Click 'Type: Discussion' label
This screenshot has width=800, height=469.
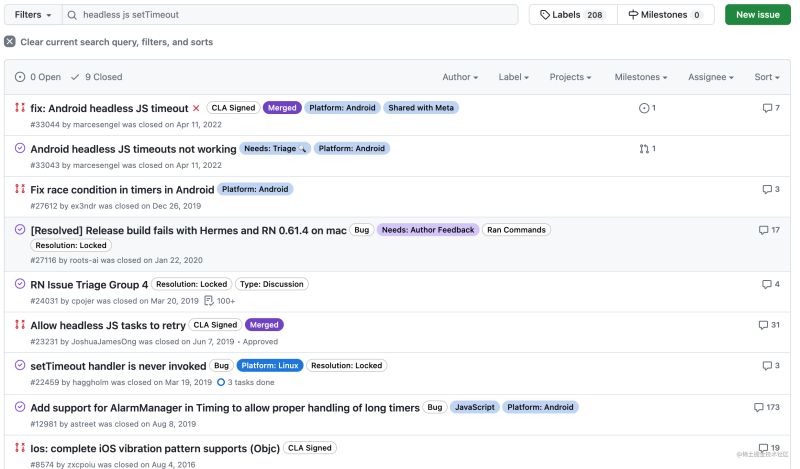click(271, 284)
